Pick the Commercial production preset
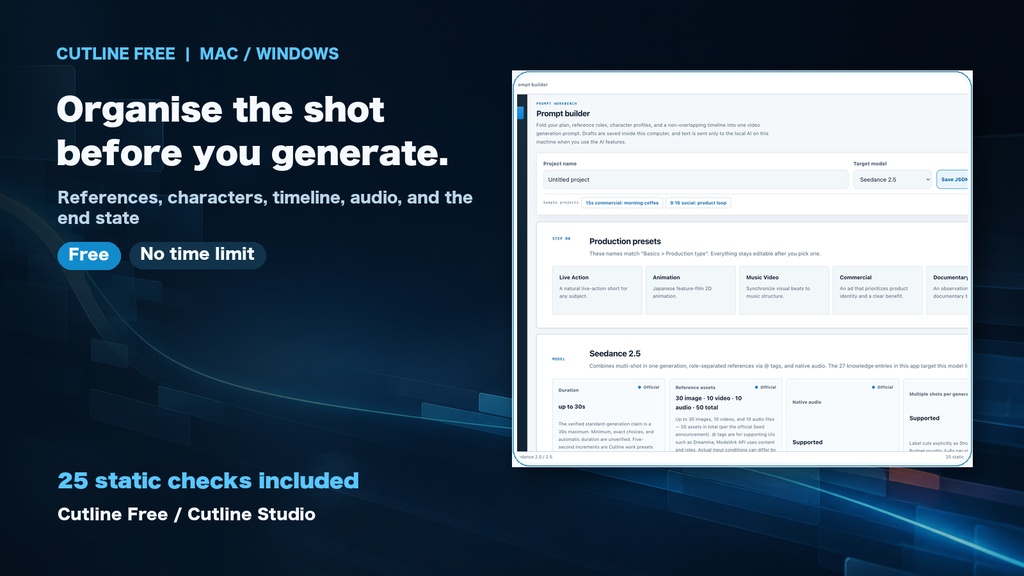The width and height of the screenshot is (1024, 576). (877, 290)
